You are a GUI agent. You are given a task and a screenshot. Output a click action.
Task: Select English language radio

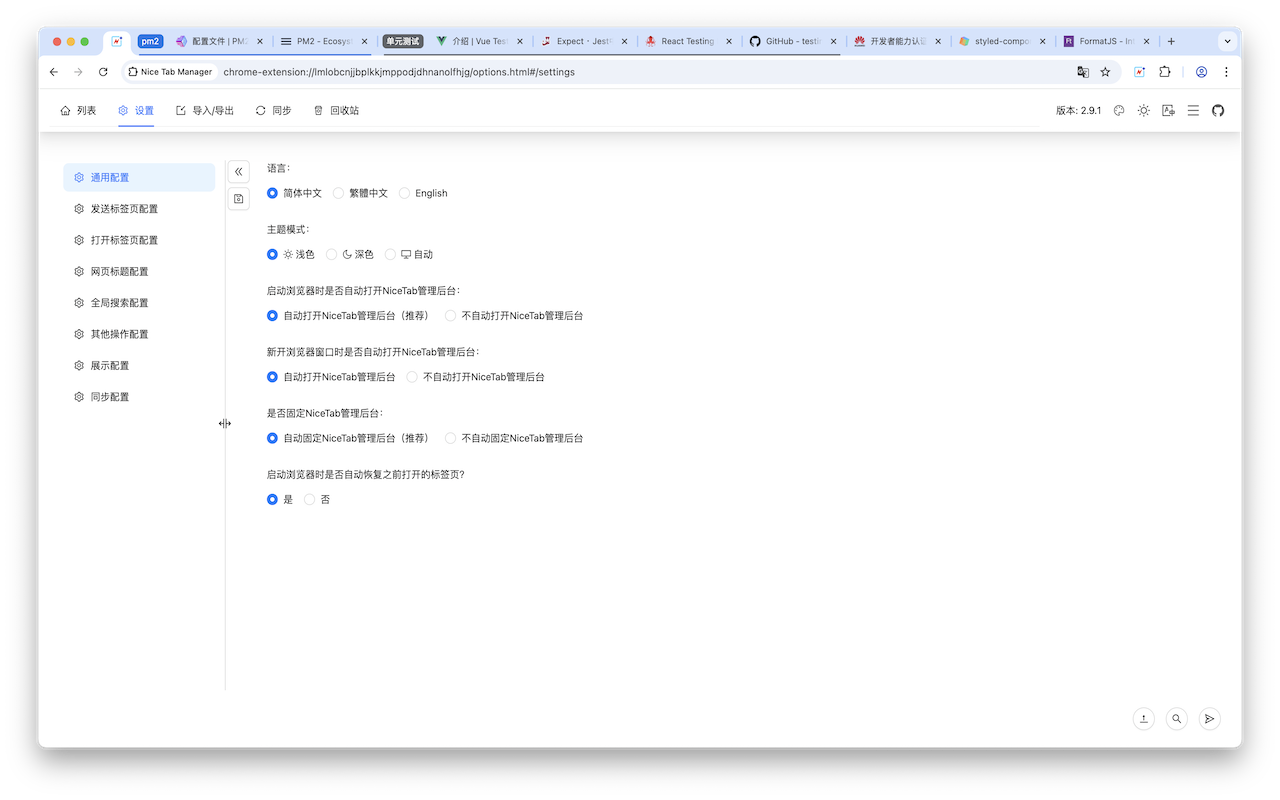[x=423, y=193]
